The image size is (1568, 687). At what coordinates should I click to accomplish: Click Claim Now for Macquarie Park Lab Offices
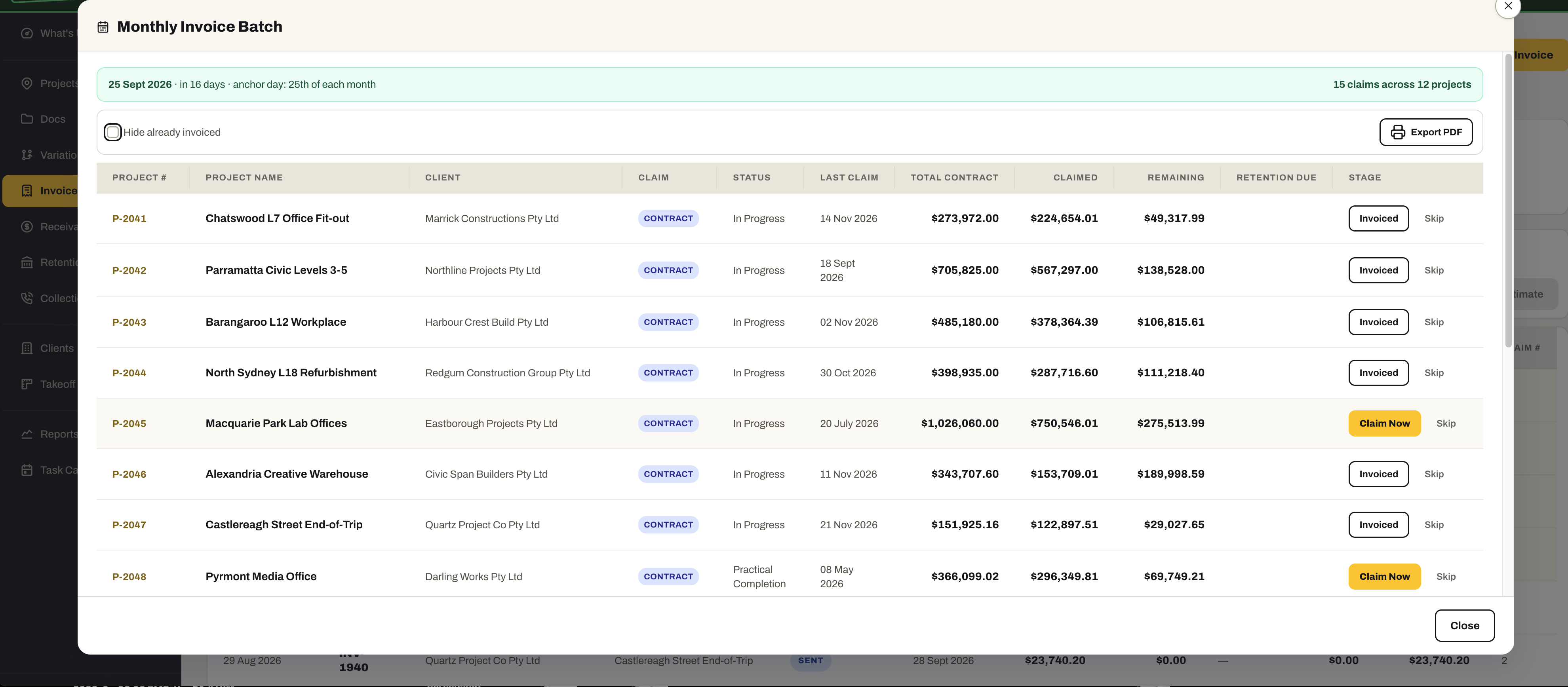(1384, 423)
